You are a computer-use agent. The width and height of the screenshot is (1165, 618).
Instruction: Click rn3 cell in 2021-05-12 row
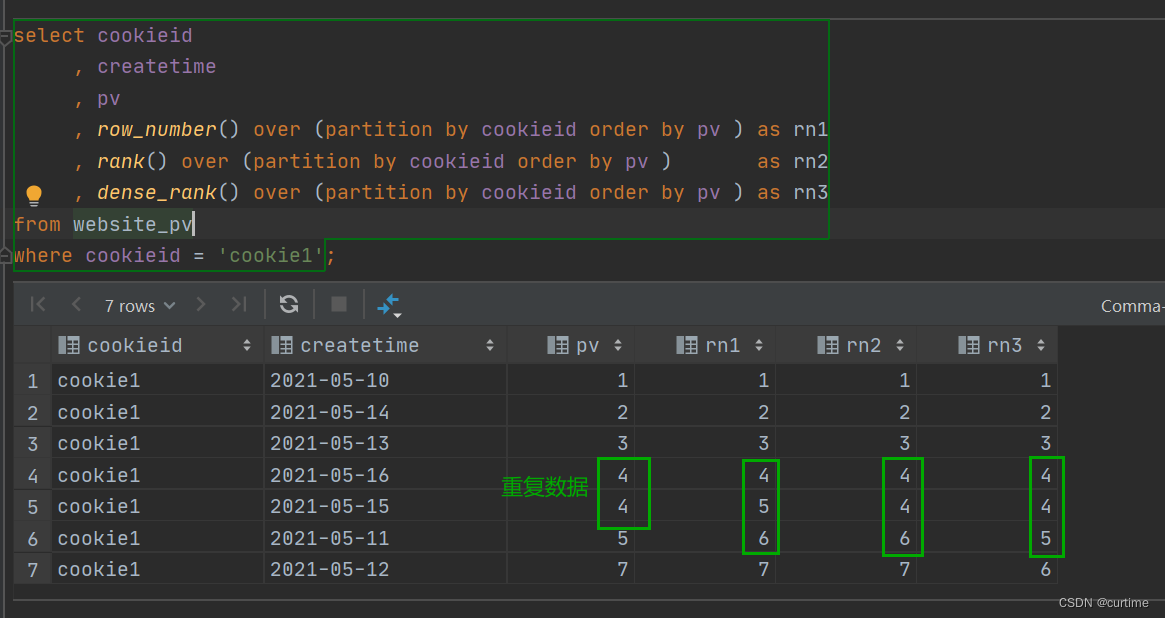pos(987,570)
